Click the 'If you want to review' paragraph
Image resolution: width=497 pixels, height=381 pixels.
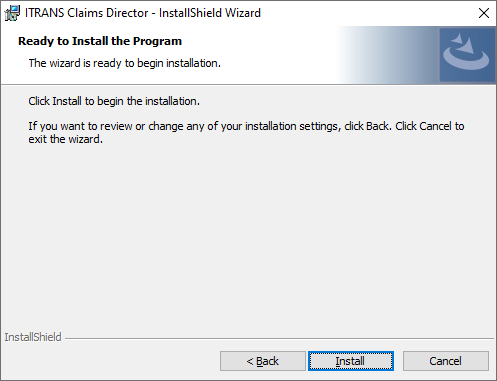246,132
